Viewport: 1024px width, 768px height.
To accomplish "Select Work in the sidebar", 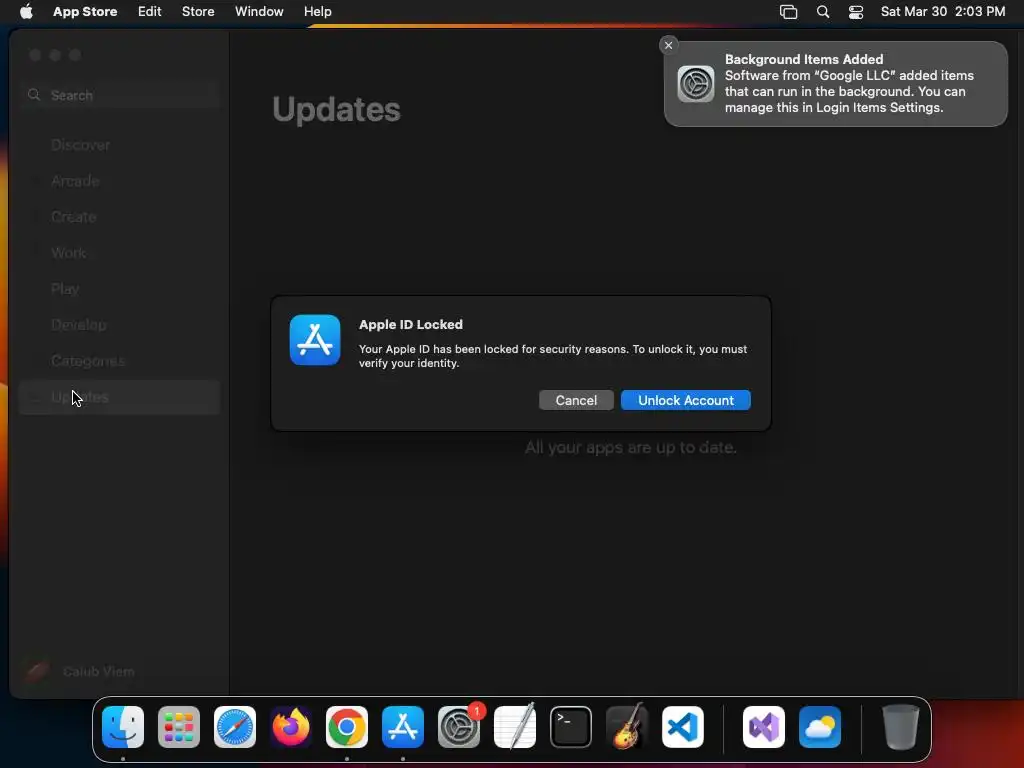I will [x=120, y=253].
